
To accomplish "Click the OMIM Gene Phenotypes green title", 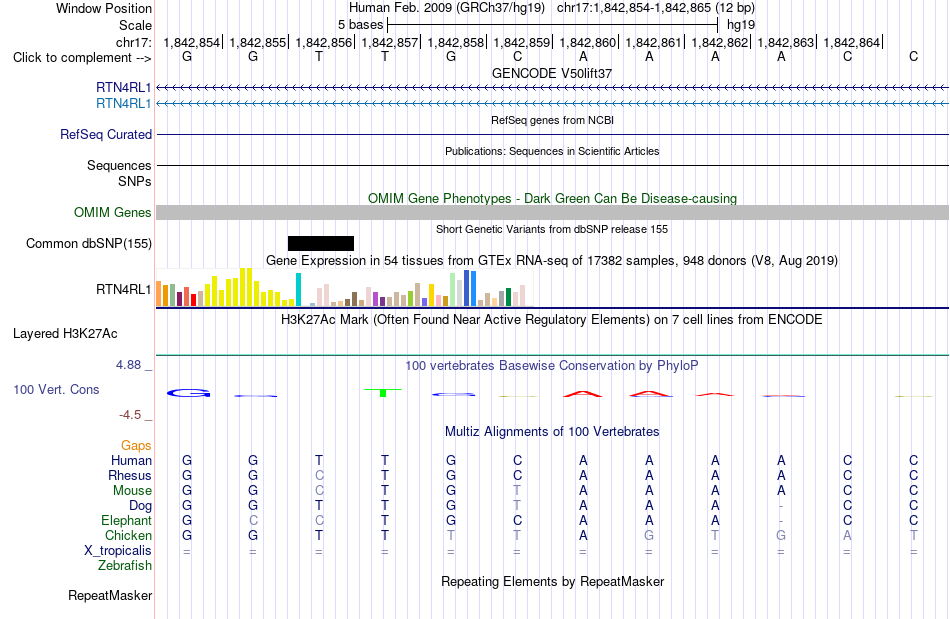I will pyautogui.click(x=552, y=199).
